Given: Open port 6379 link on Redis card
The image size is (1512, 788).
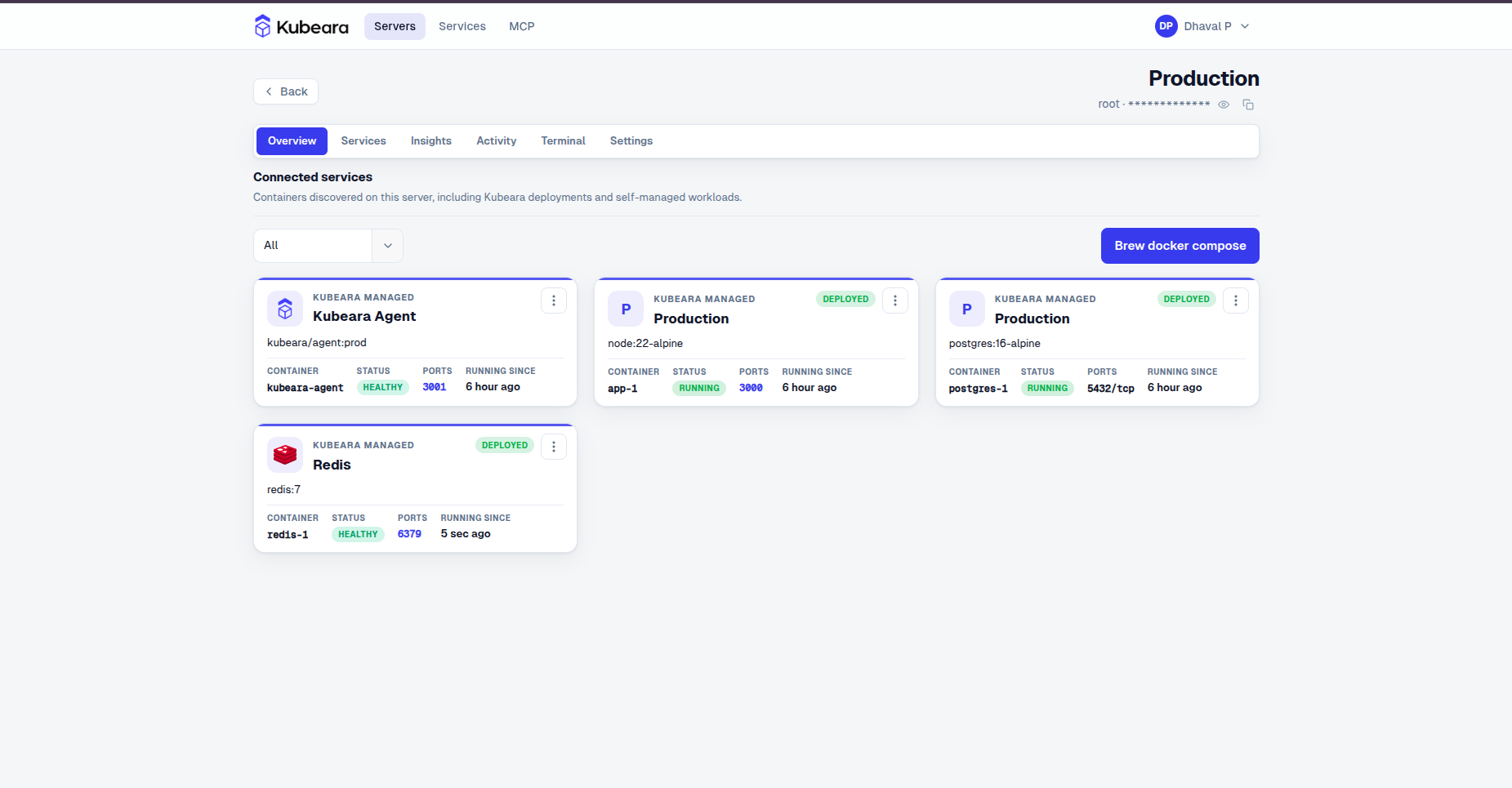Looking at the screenshot, I should (x=409, y=534).
